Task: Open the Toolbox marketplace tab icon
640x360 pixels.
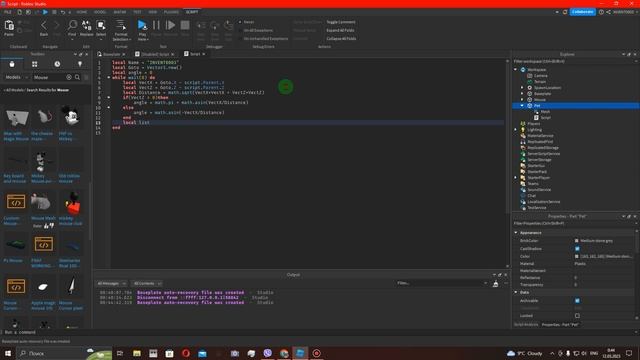Action: (x=12, y=64)
